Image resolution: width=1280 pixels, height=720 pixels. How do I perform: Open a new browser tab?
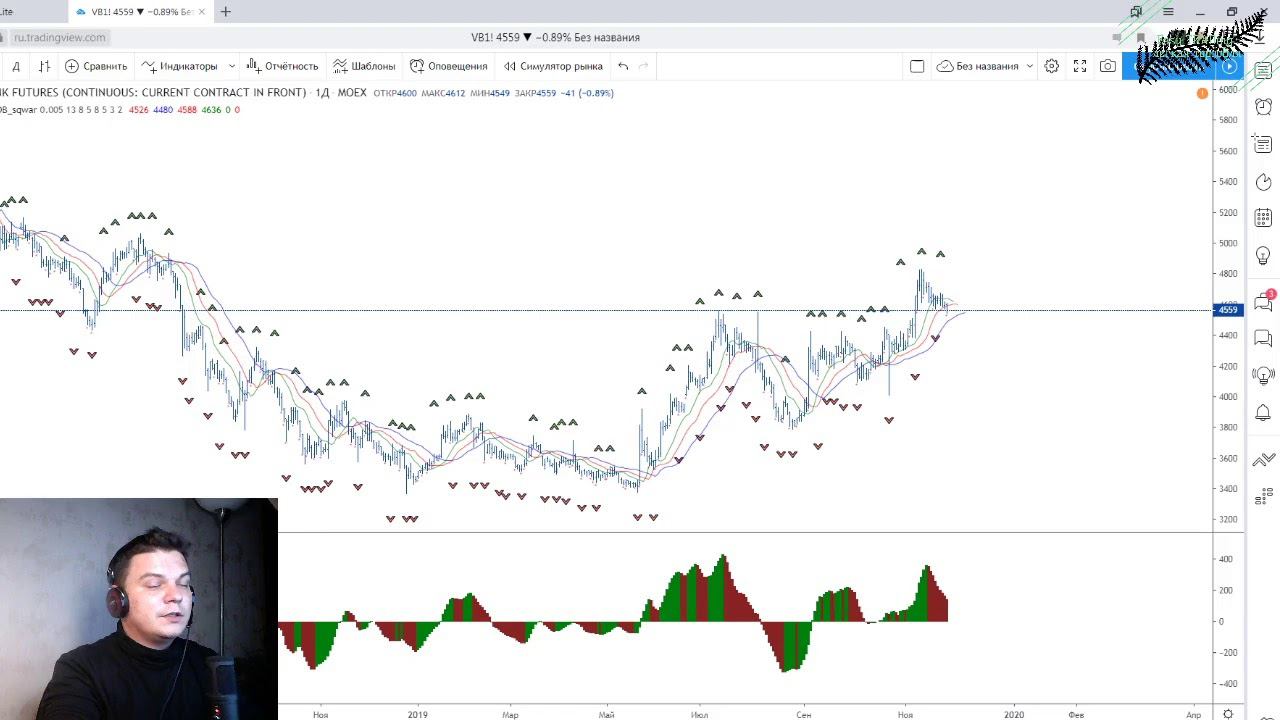(226, 12)
